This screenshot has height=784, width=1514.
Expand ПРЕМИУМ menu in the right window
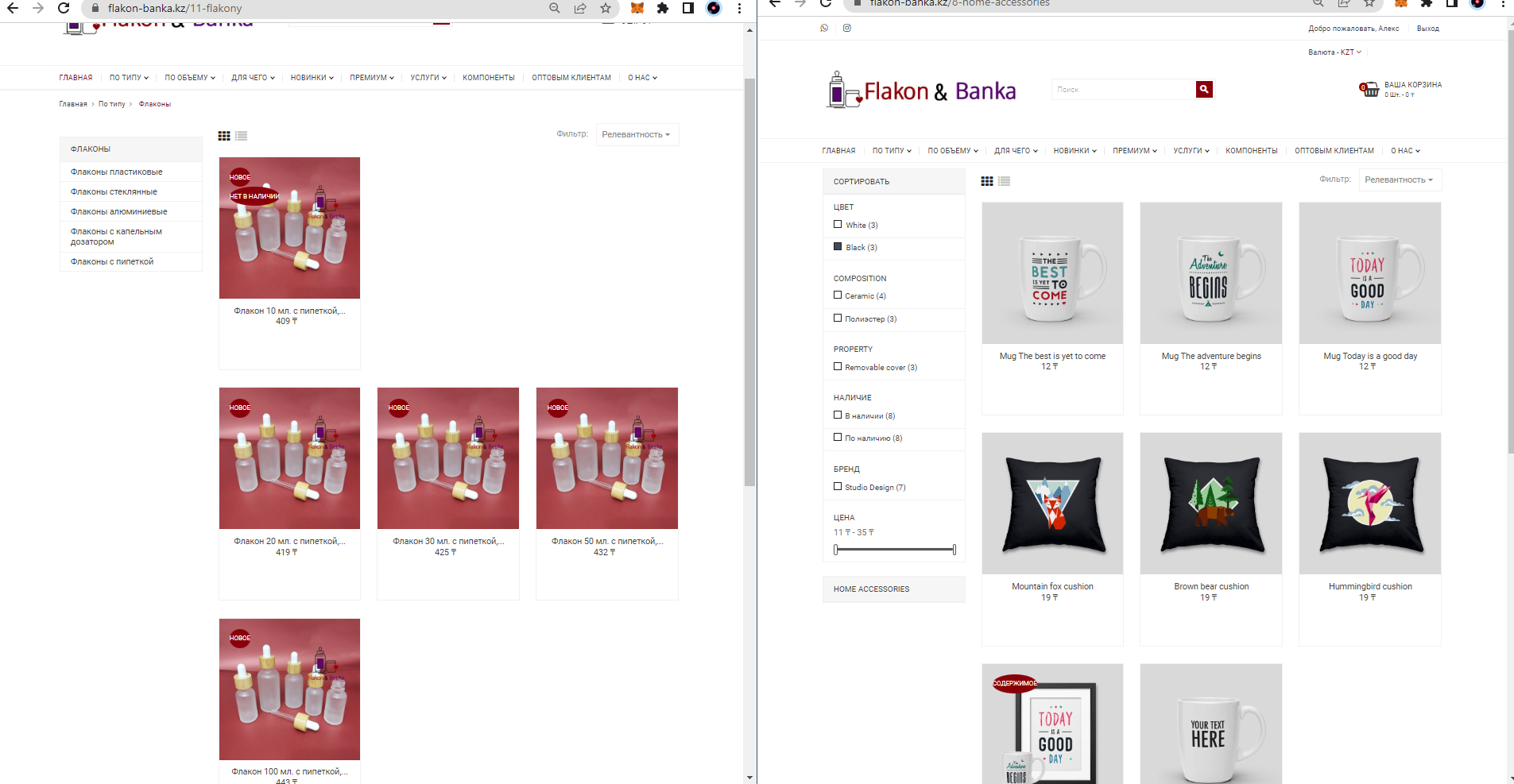point(1134,151)
